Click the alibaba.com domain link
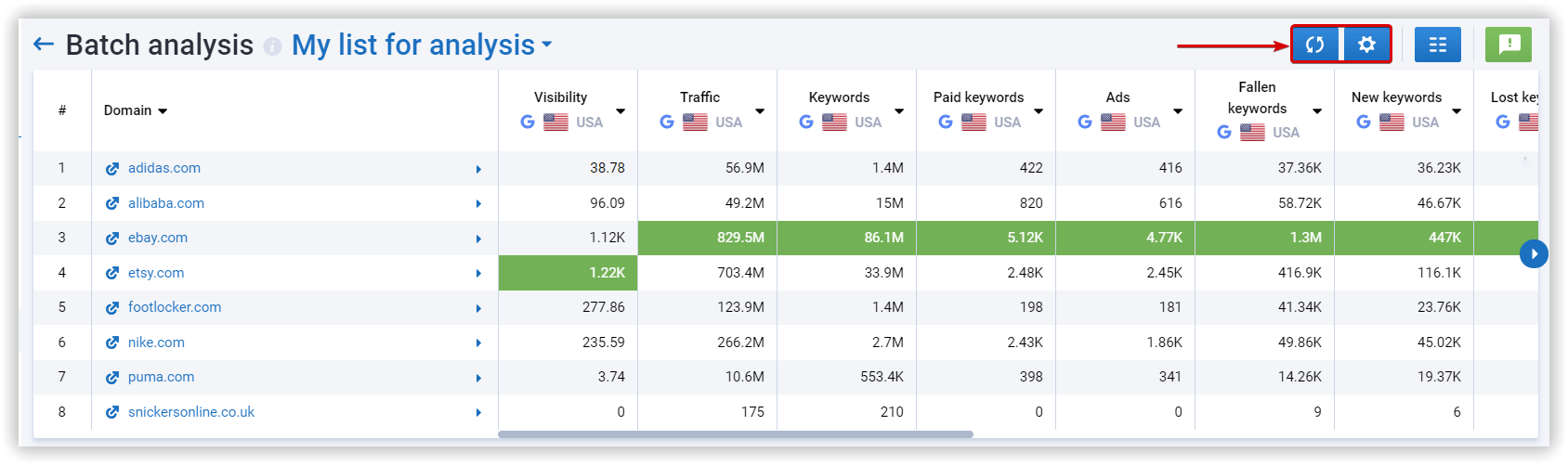The height and width of the screenshot is (465, 1568). pyautogui.click(x=166, y=203)
